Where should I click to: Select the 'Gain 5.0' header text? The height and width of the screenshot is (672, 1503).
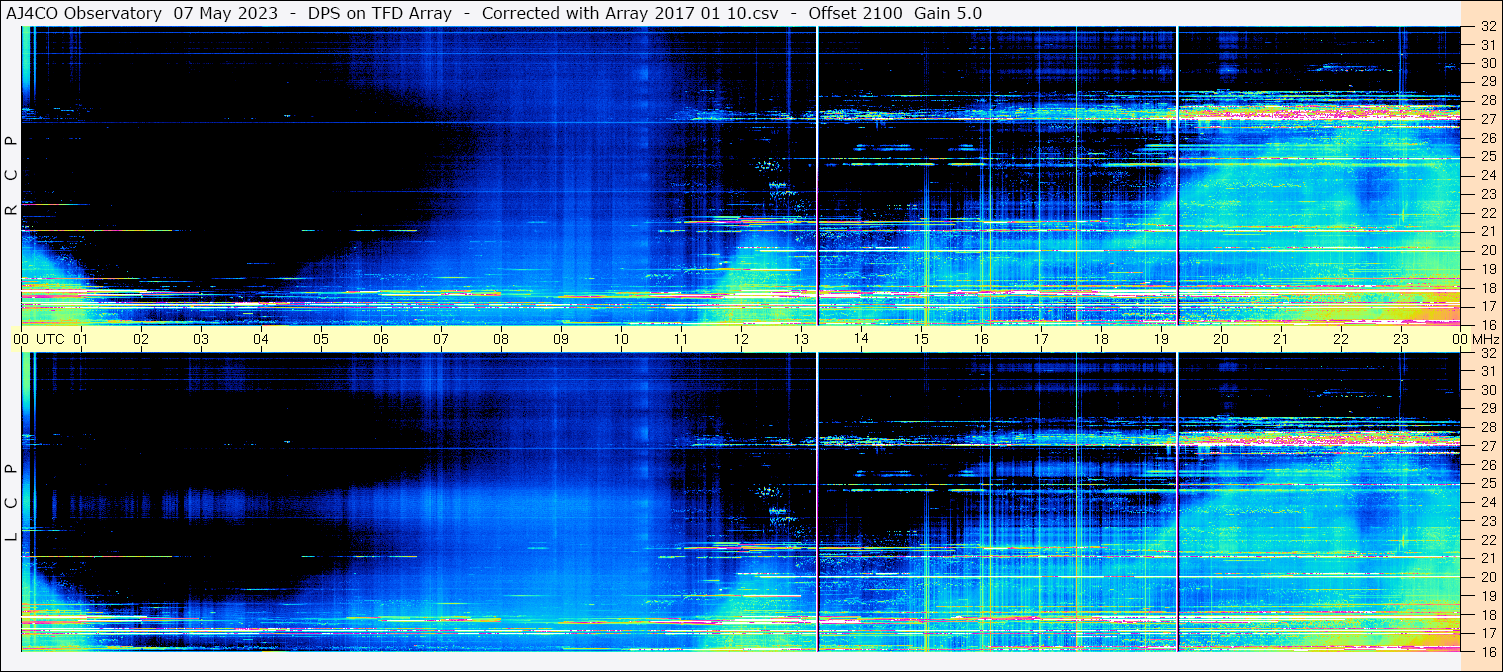click(948, 14)
